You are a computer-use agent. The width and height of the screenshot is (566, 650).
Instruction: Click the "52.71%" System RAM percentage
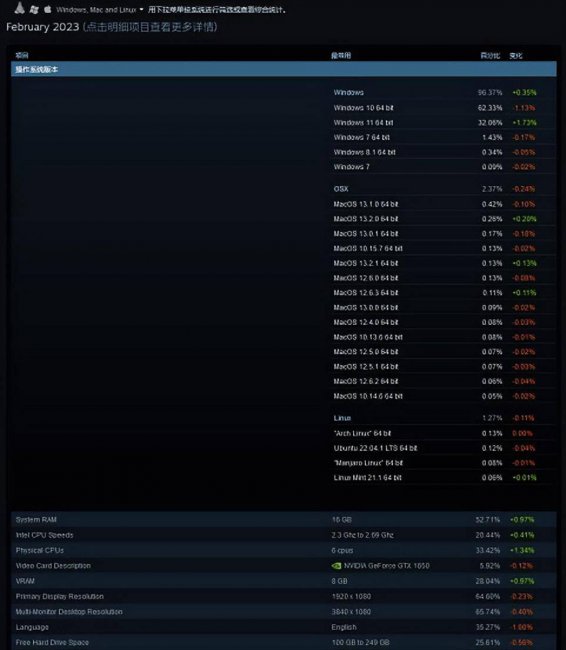coord(488,520)
